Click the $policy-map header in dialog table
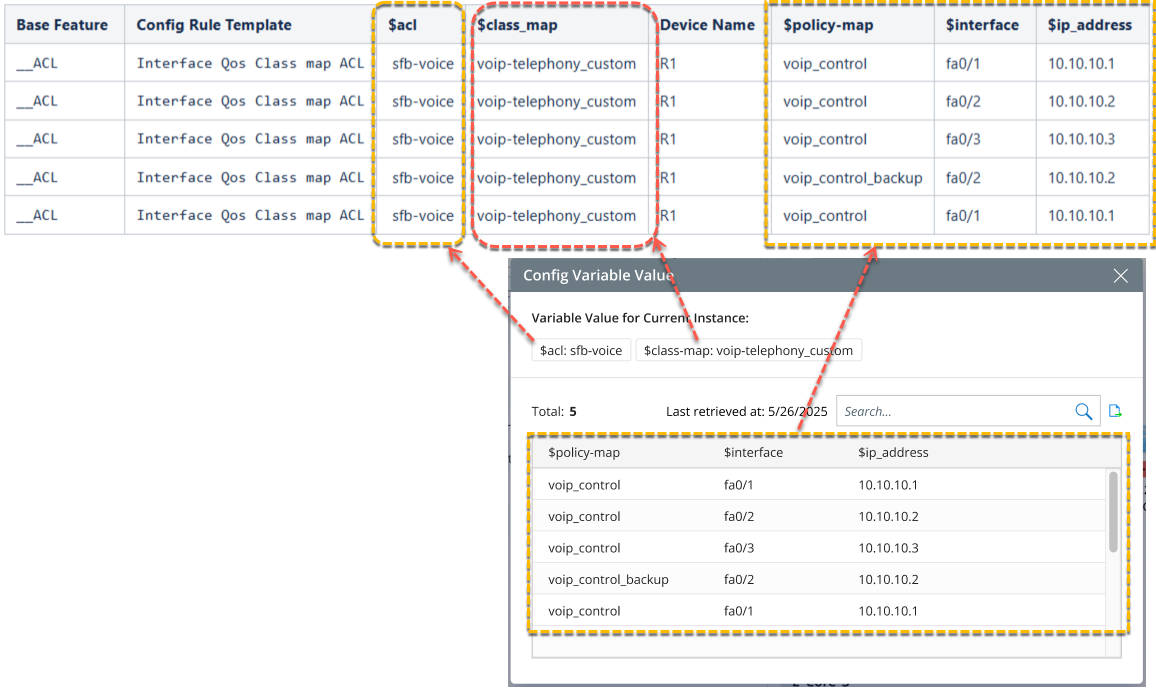Viewport: 1156px width, 690px height. [x=584, y=453]
